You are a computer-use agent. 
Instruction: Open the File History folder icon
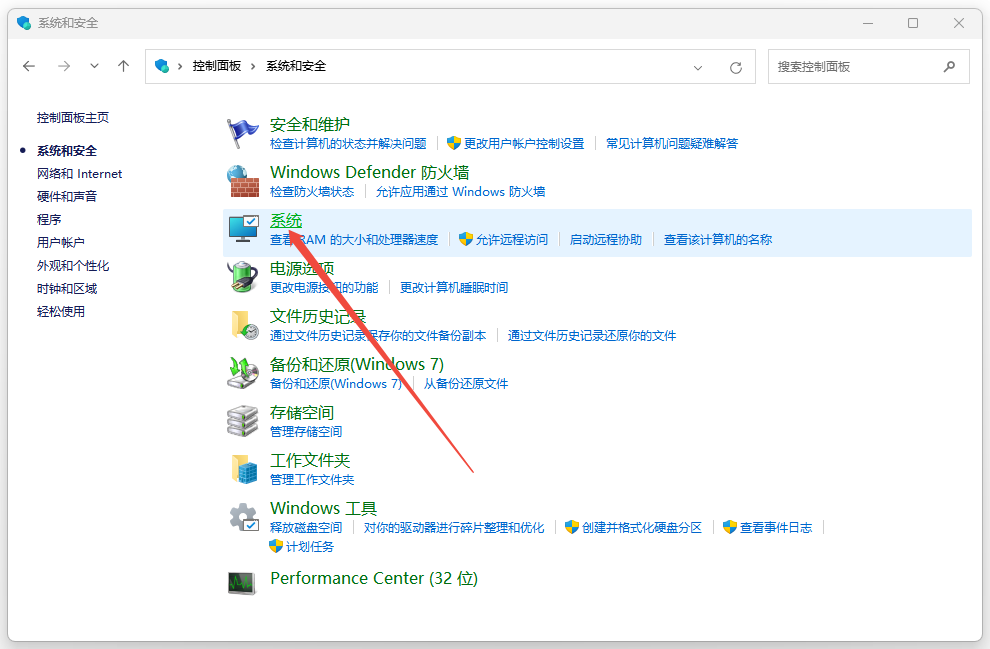click(x=244, y=325)
